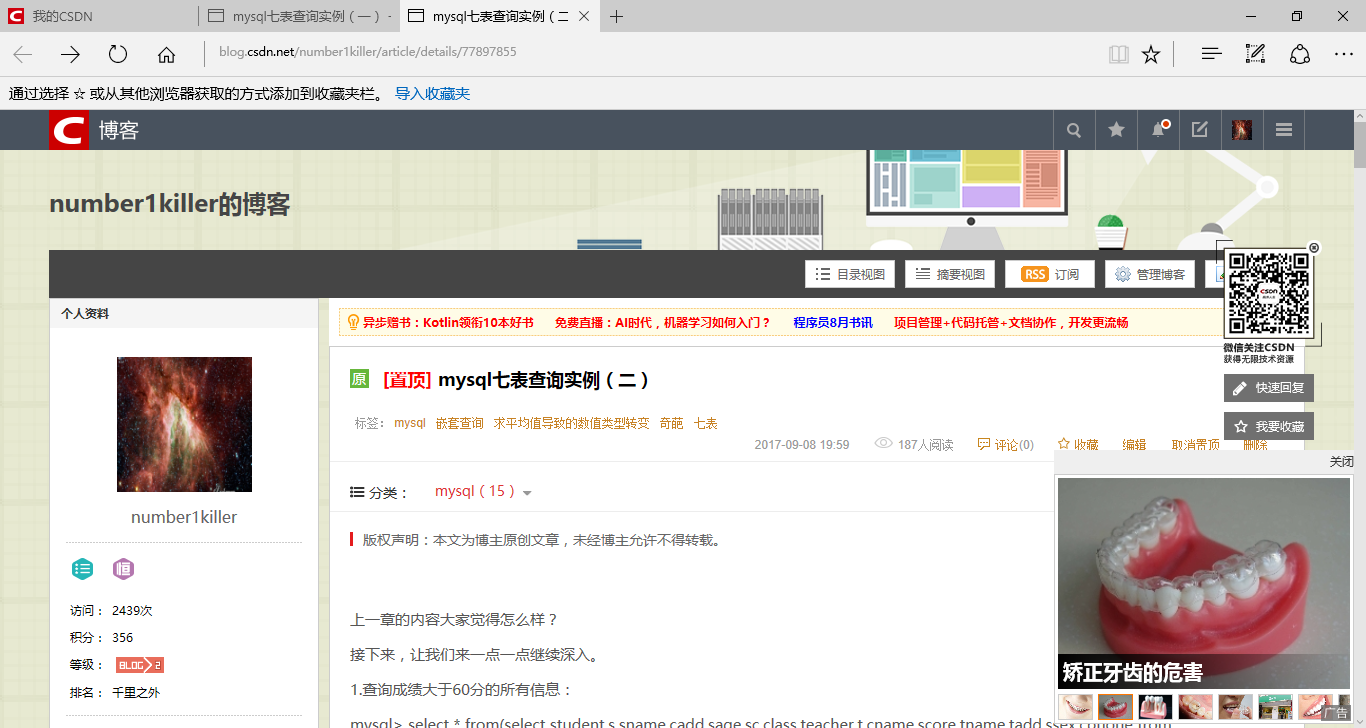Open CSDN header hamburger menu
The width and height of the screenshot is (1366, 728).
1284,130
